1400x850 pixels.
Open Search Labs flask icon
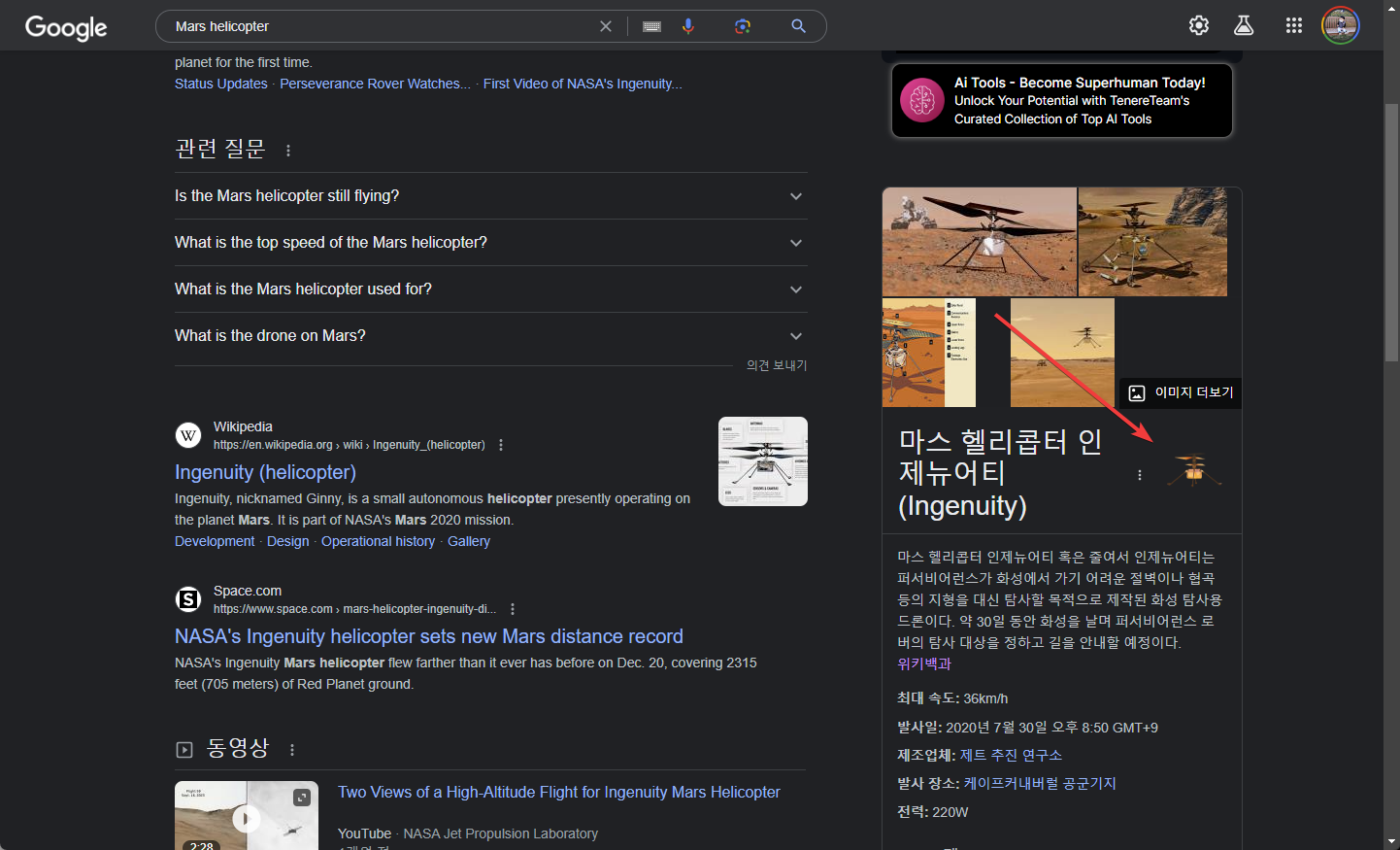tap(1244, 25)
